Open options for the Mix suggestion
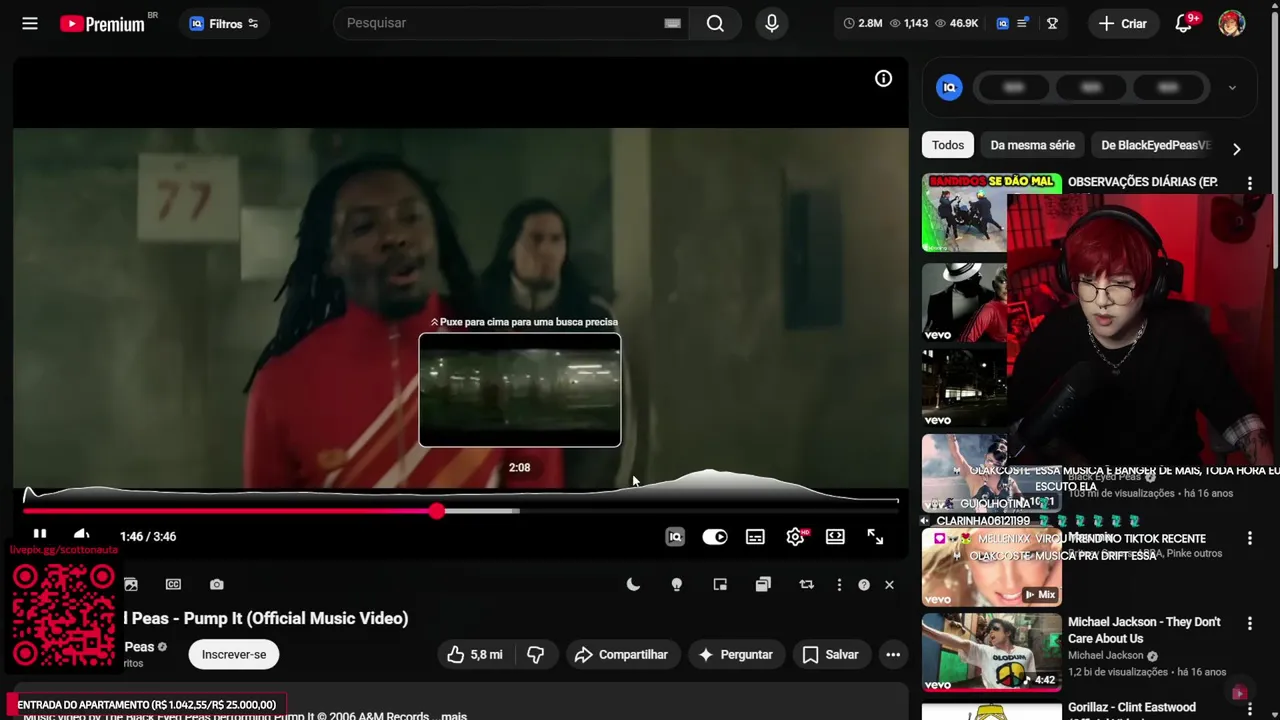This screenshot has width=1280, height=720. 1249,539
